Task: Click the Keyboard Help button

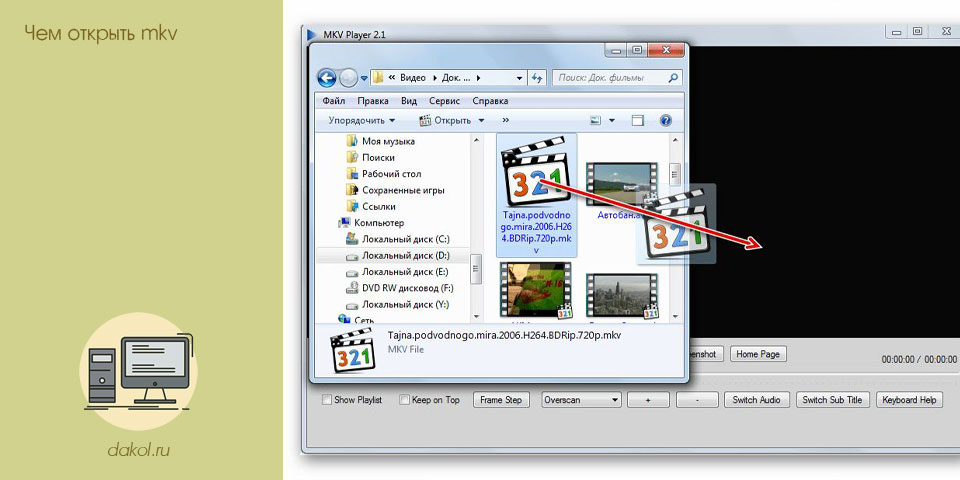Action: [909, 400]
